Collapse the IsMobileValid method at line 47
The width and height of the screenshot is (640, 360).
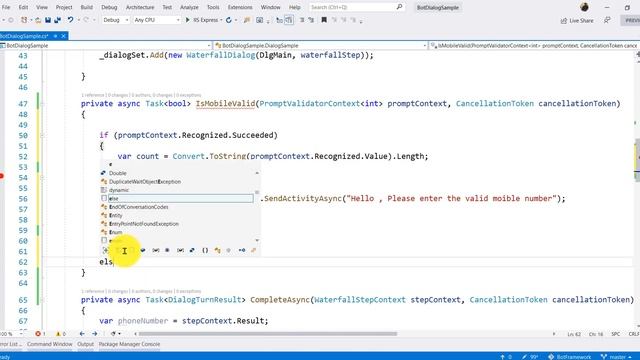(x=42, y=104)
